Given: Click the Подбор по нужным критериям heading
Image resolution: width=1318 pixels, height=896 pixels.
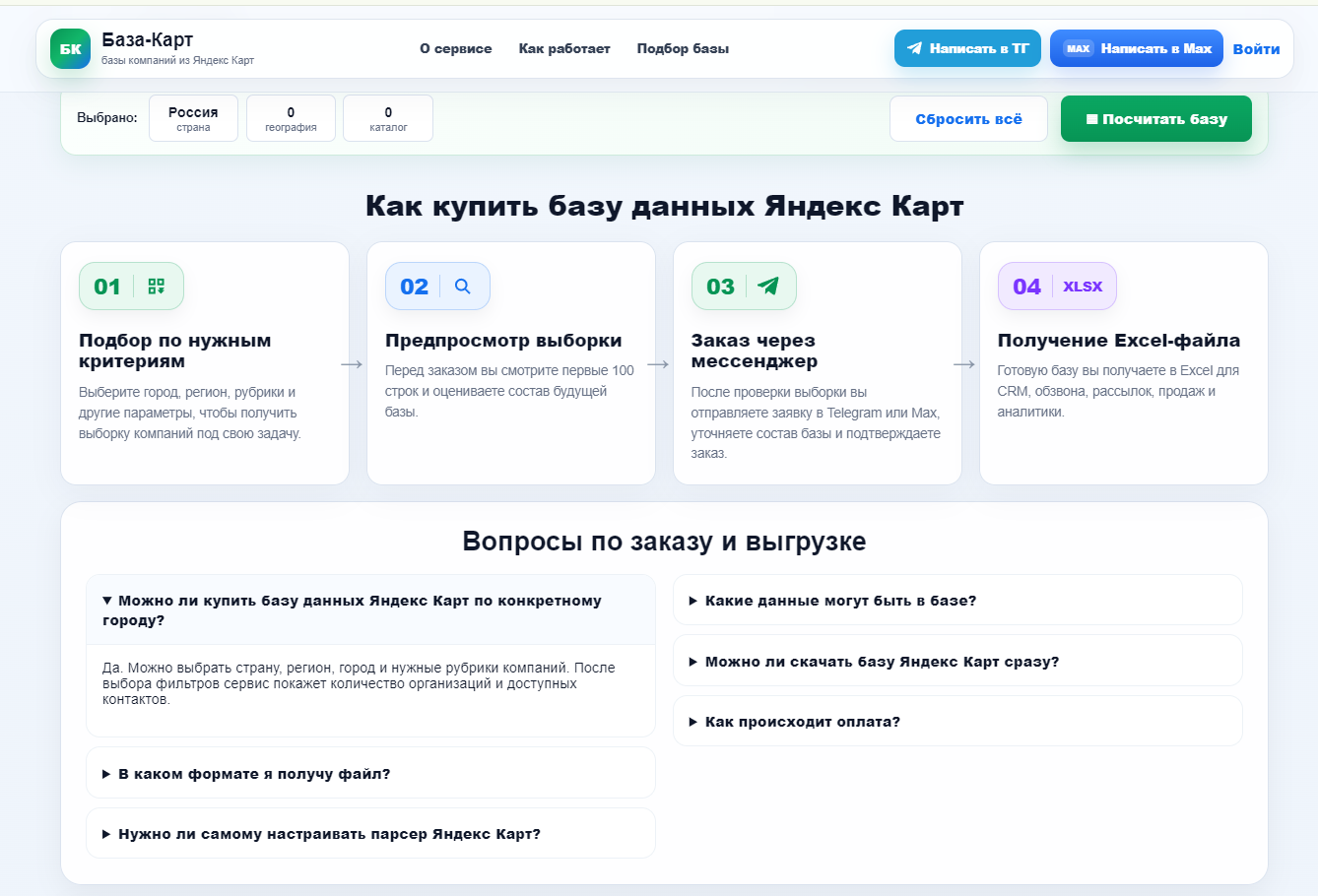Looking at the screenshot, I should (175, 351).
